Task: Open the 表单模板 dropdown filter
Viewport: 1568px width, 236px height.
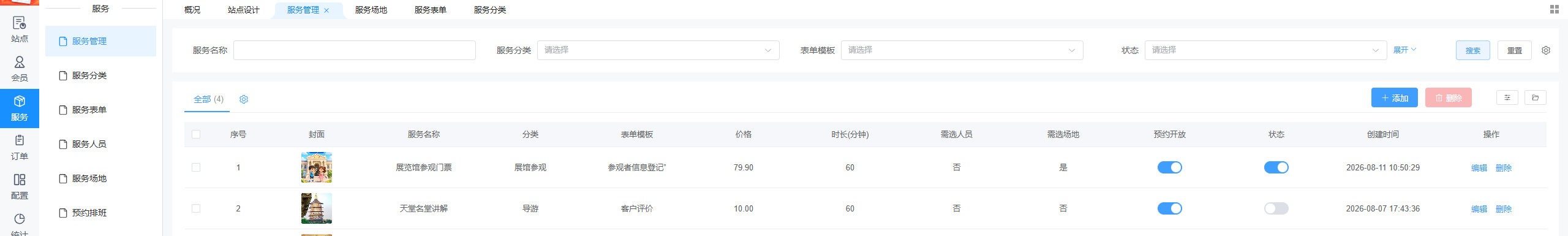Action: click(962, 50)
